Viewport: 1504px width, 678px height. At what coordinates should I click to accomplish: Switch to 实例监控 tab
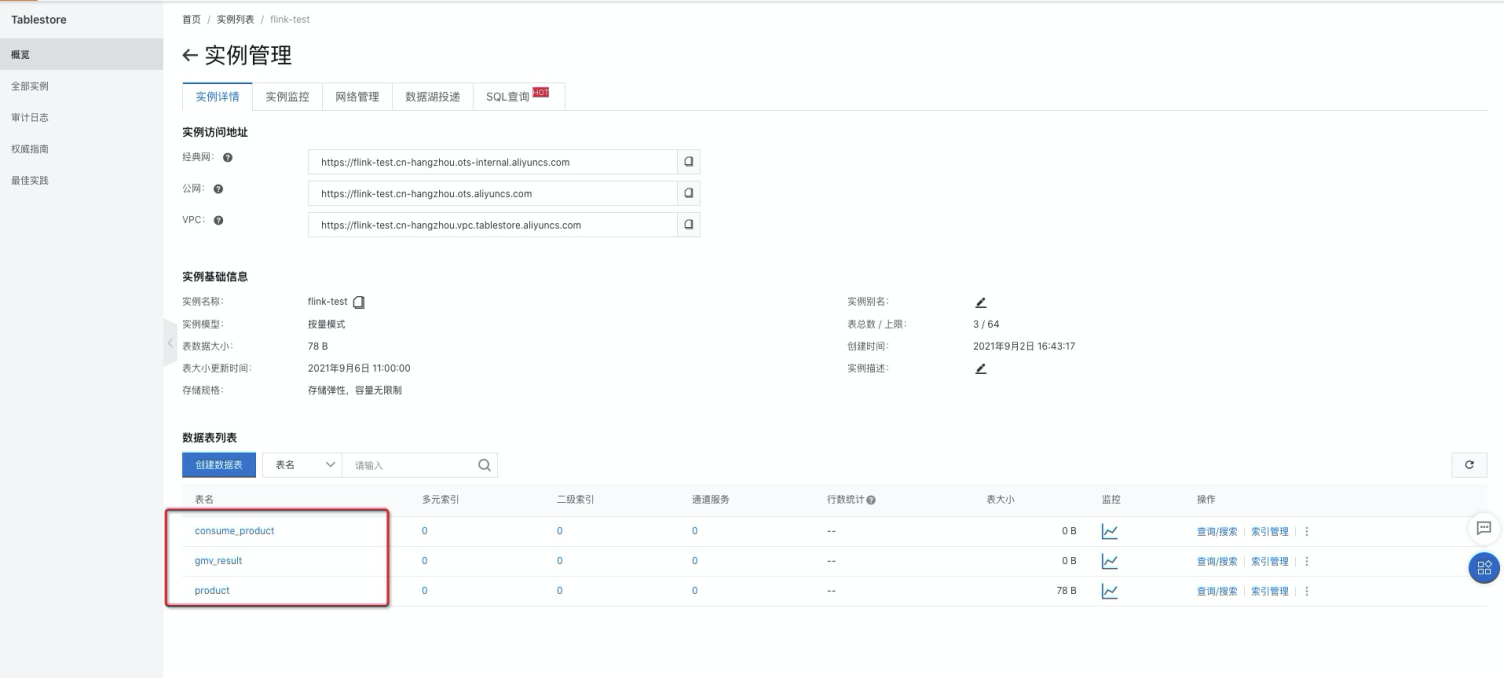[x=287, y=97]
